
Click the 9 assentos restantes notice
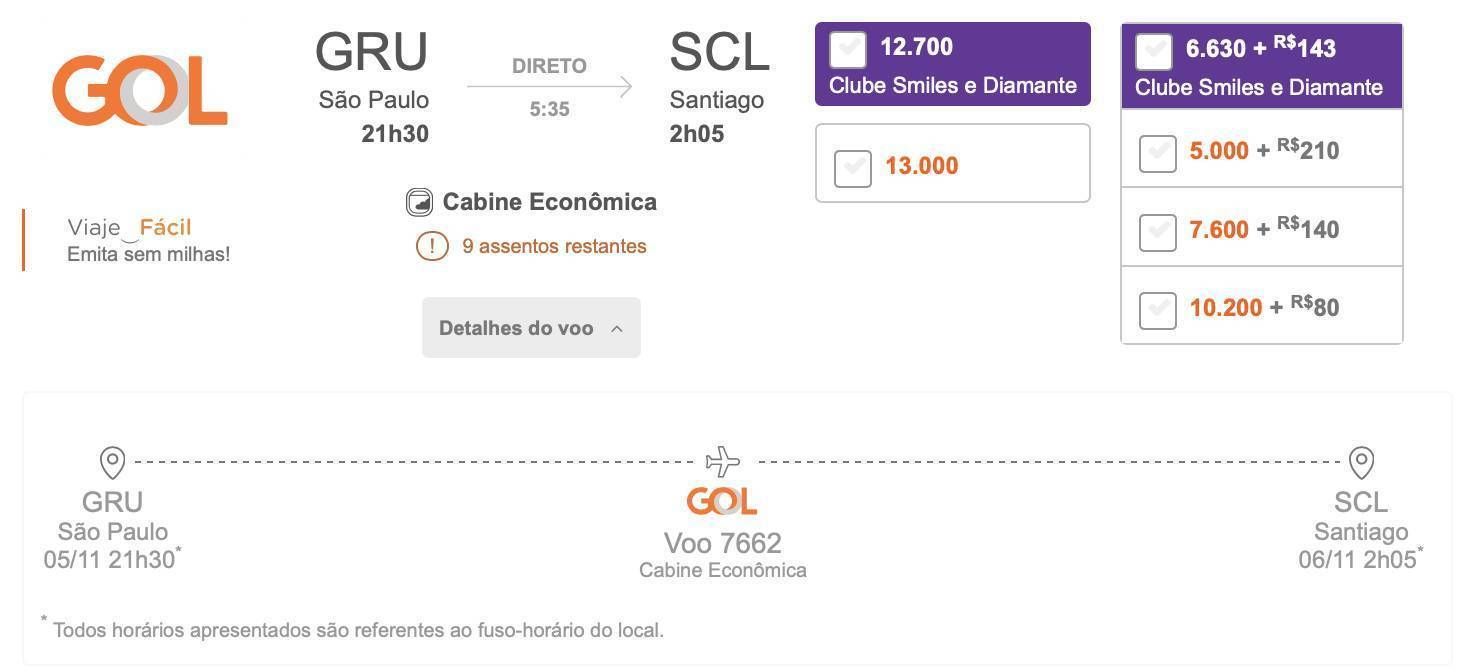tap(554, 246)
